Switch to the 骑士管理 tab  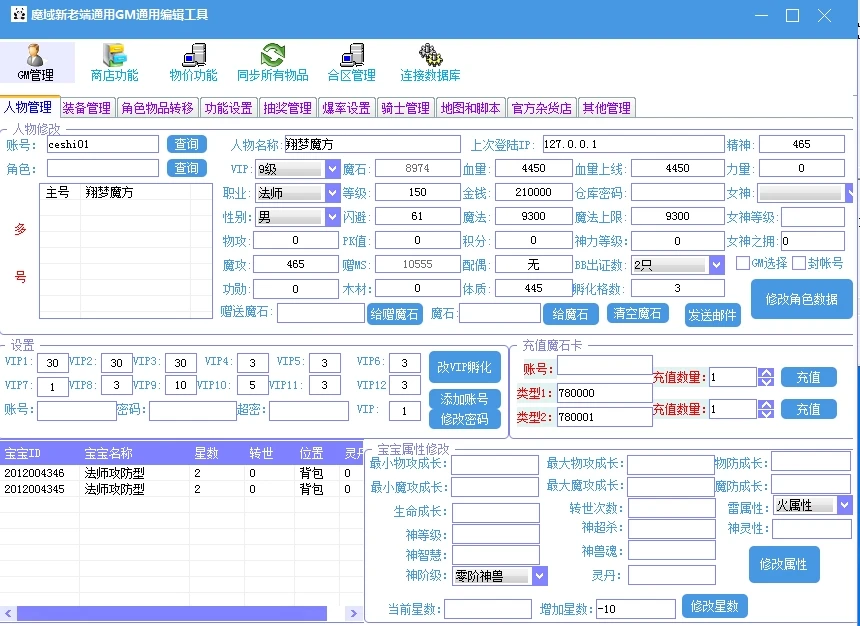tap(406, 108)
